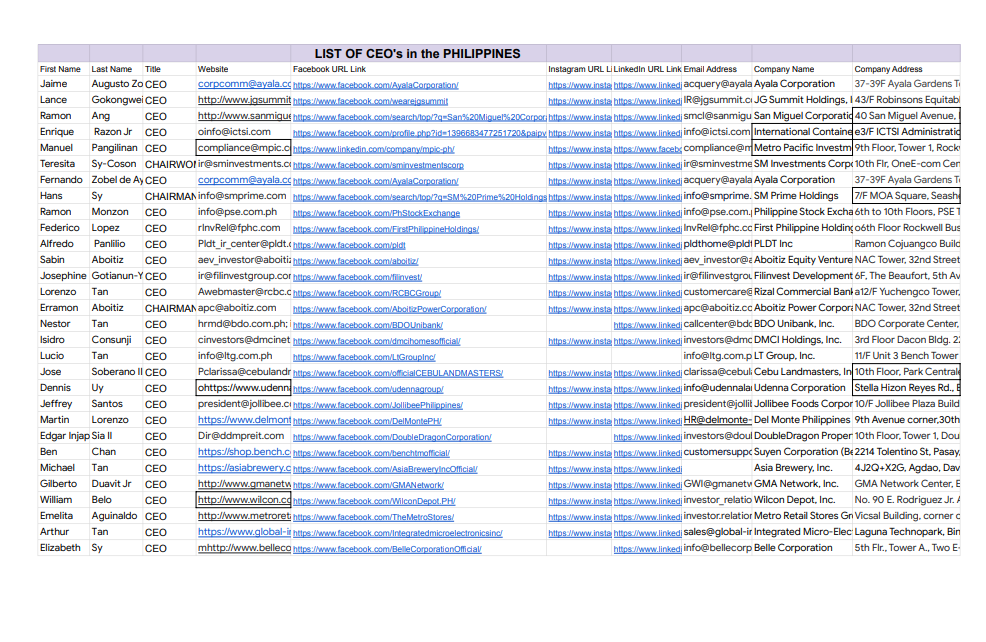Open the PhStockExchange Facebook link

pyautogui.click(x=376, y=213)
